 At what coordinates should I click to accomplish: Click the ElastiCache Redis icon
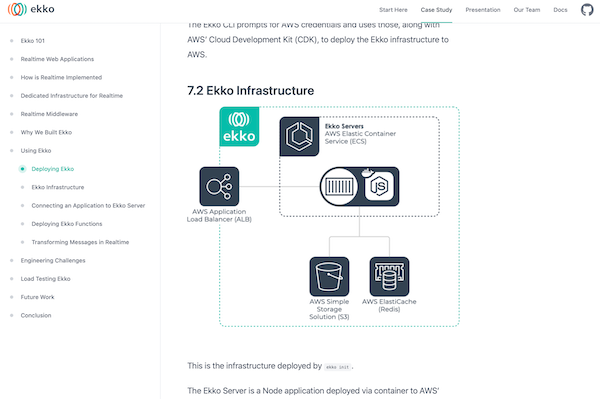(389, 276)
